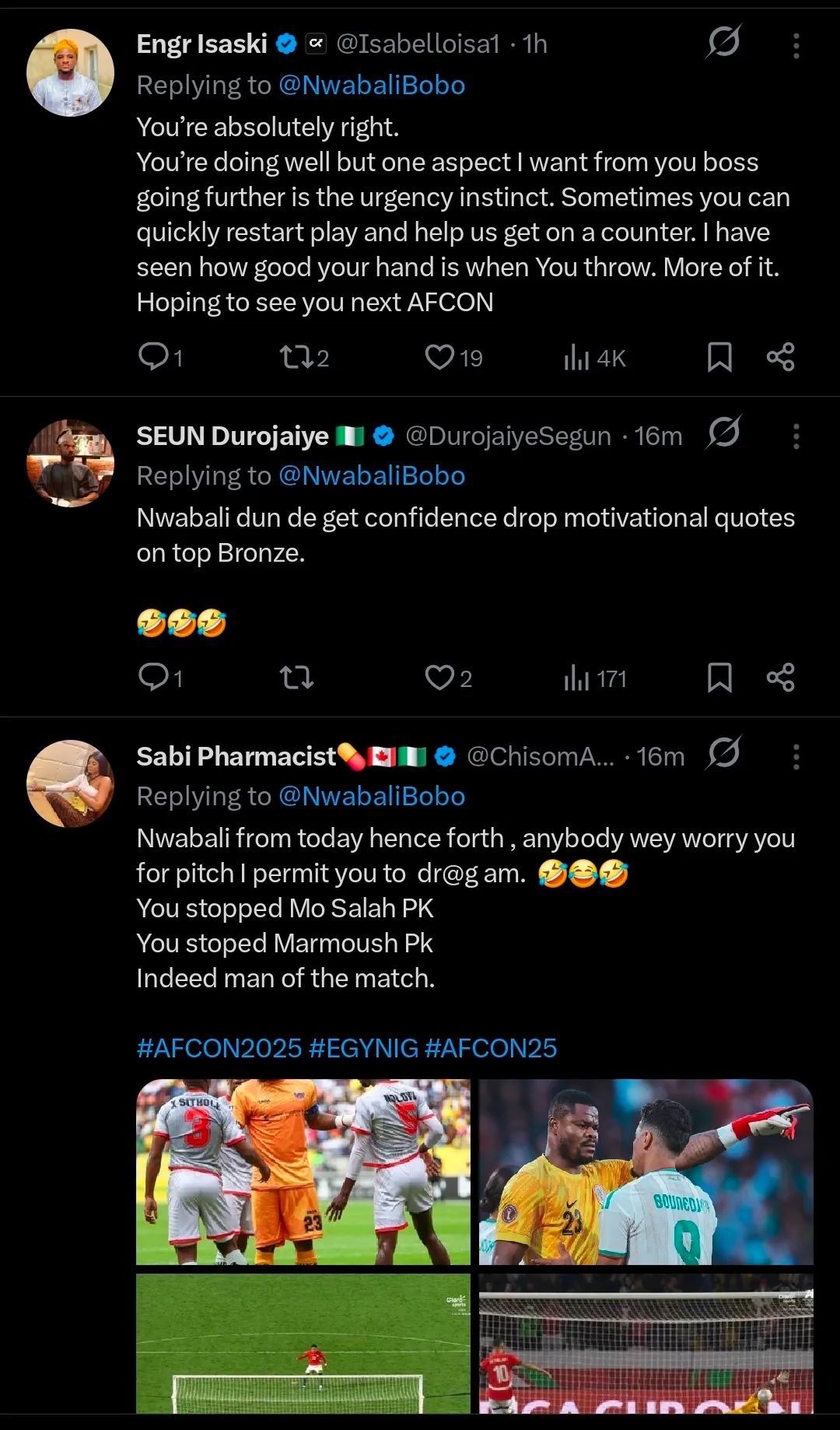Like SEUN Durojaiye's tweet
Image resolution: width=840 pixels, height=1430 pixels.
point(439,678)
